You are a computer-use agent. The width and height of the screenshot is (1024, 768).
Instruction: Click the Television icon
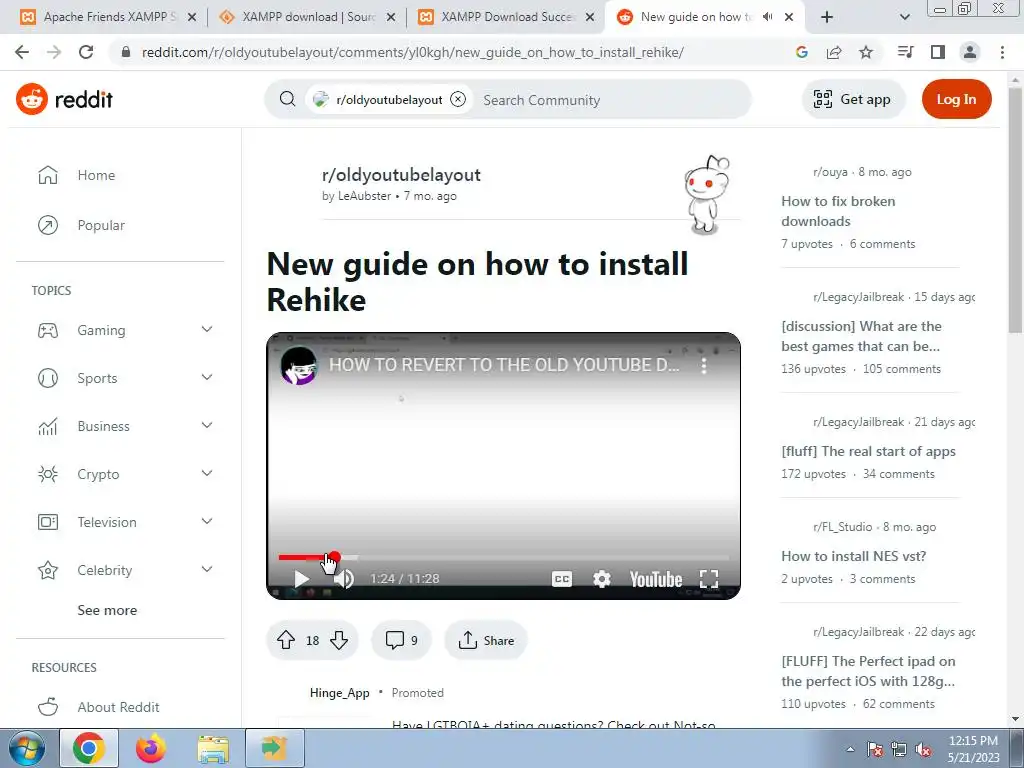click(x=48, y=522)
